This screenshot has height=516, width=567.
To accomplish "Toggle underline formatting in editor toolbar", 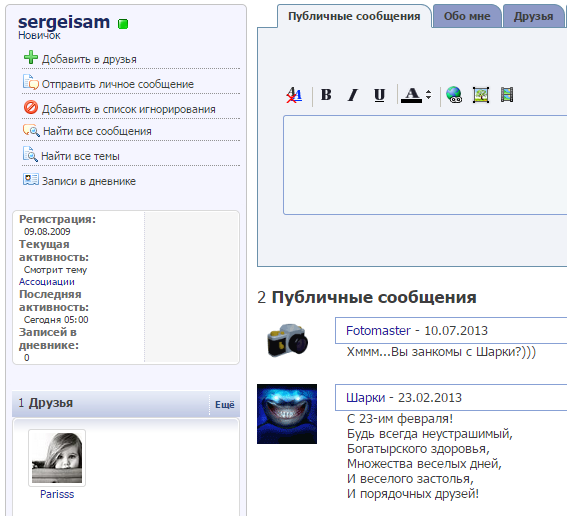I will tap(379, 95).
